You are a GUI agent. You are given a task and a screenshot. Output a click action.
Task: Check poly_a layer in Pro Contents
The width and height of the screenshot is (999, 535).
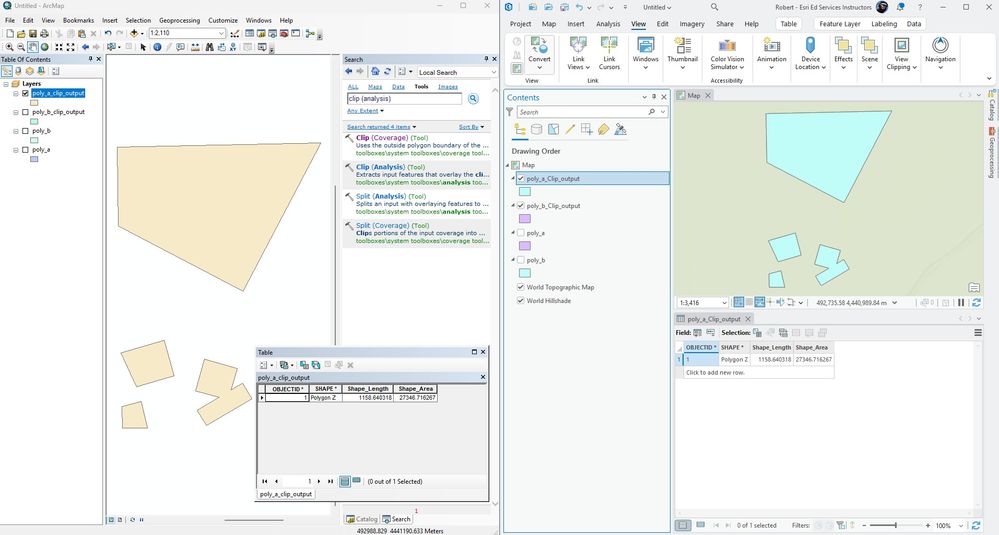(521, 233)
